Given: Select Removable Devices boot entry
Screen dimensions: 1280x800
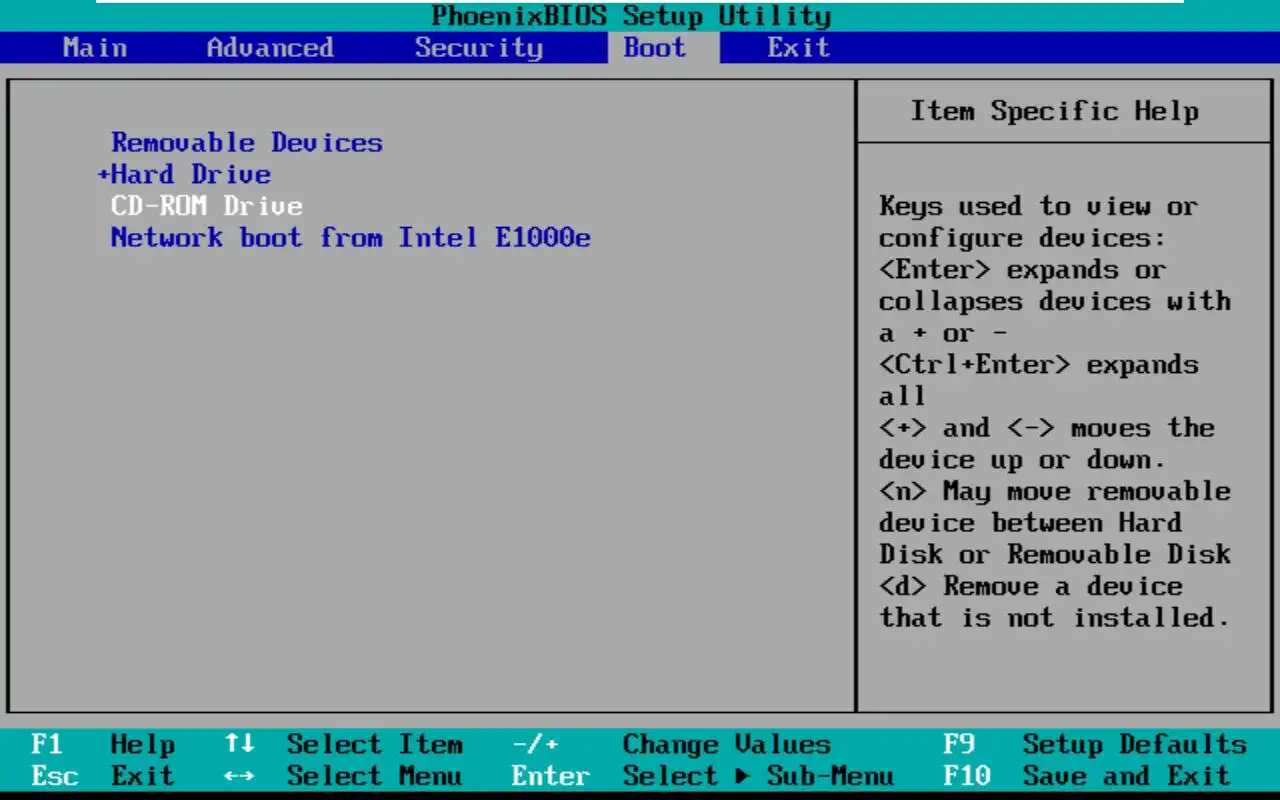Looking at the screenshot, I should (247, 142).
